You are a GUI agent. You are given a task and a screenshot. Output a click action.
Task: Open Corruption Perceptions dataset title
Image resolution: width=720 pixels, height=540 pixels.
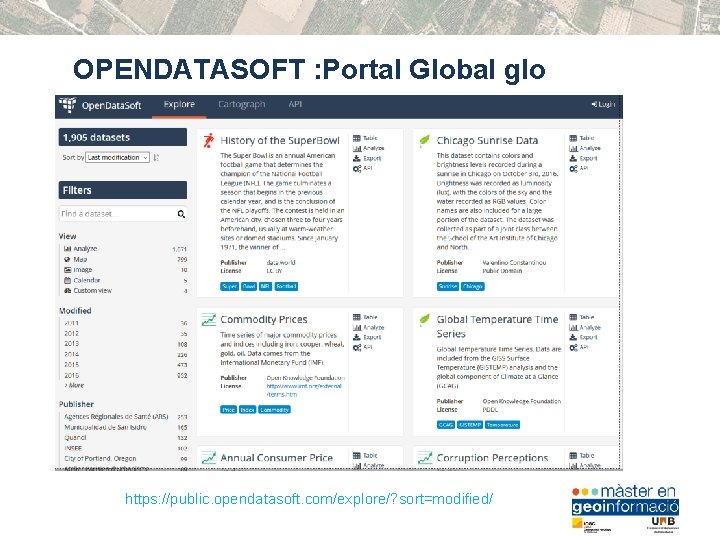click(x=492, y=458)
